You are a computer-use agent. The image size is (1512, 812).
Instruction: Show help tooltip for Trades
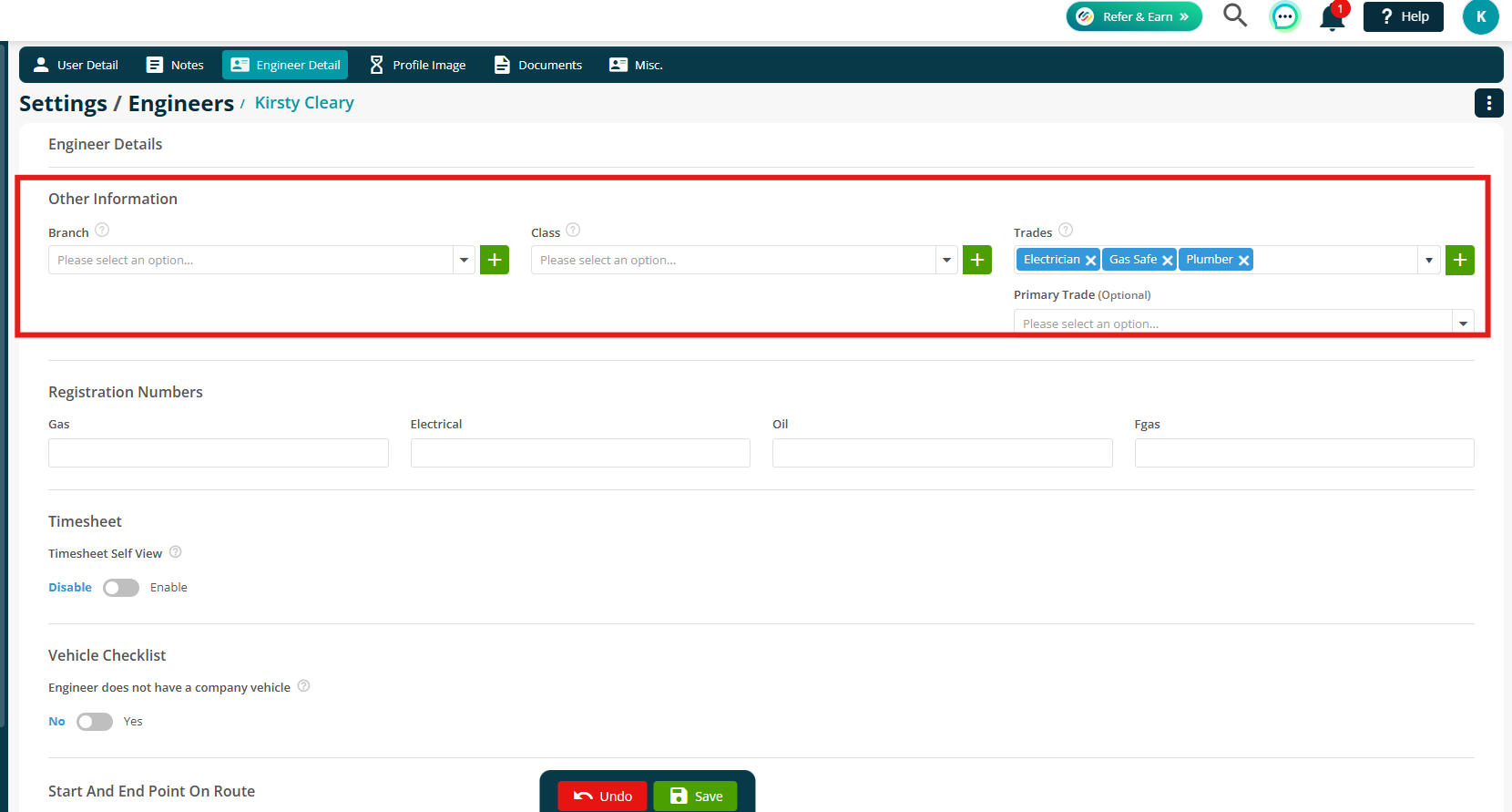(1066, 231)
